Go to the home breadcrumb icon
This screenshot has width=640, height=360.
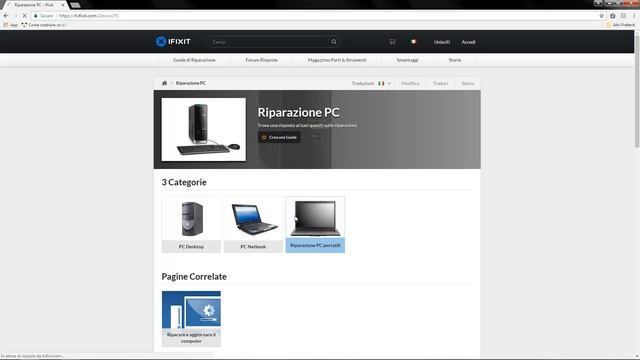[164, 83]
